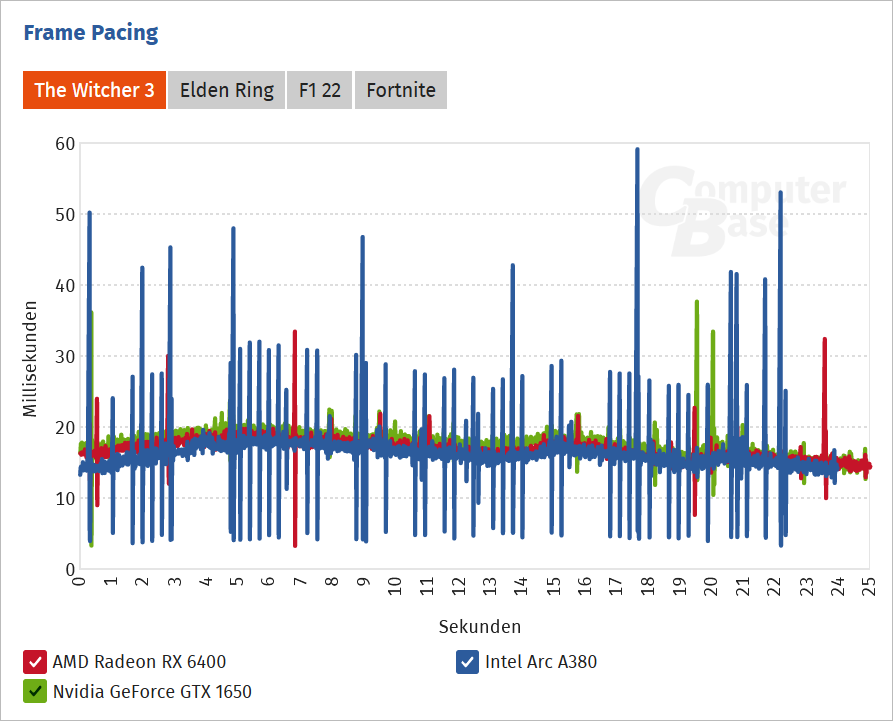
Task: Select the F1 22 tab
Action: pos(319,90)
